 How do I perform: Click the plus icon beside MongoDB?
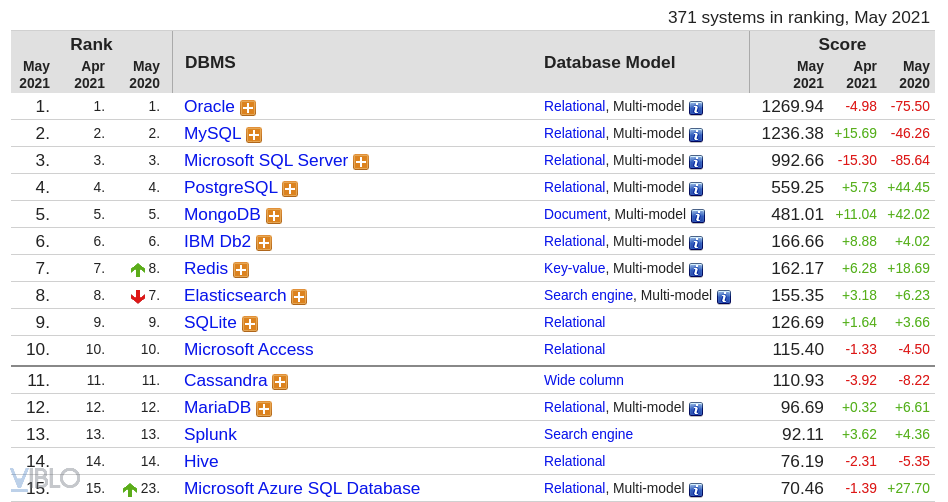click(x=274, y=216)
